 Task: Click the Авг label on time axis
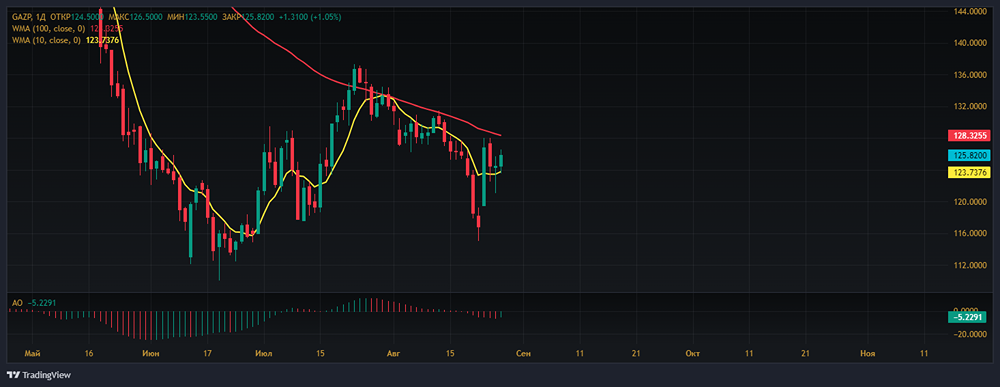click(393, 353)
